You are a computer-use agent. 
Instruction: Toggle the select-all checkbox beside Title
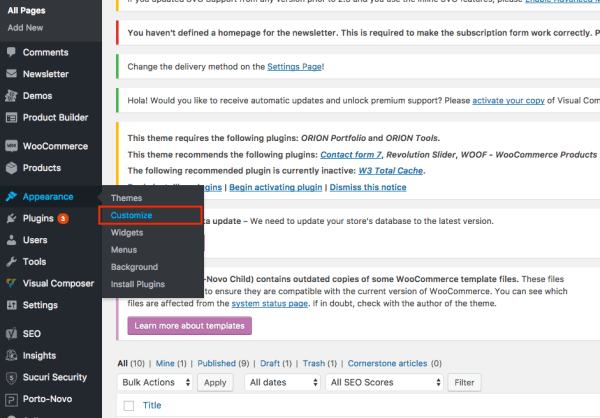point(128,406)
